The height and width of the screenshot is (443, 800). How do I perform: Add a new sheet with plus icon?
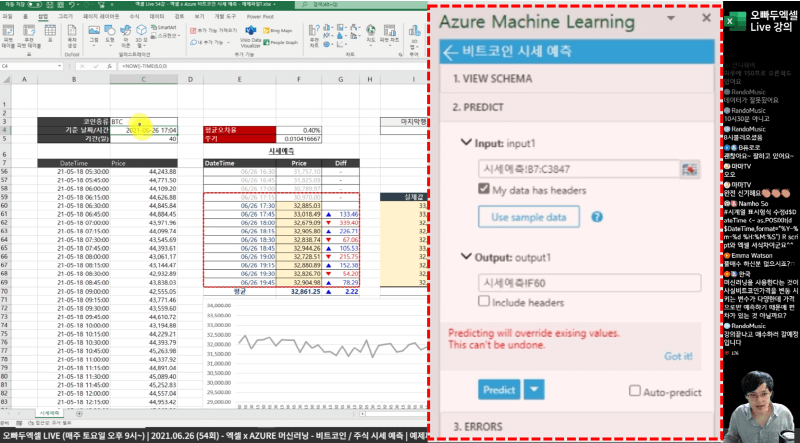pyautogui.click(x=79, y=413)
